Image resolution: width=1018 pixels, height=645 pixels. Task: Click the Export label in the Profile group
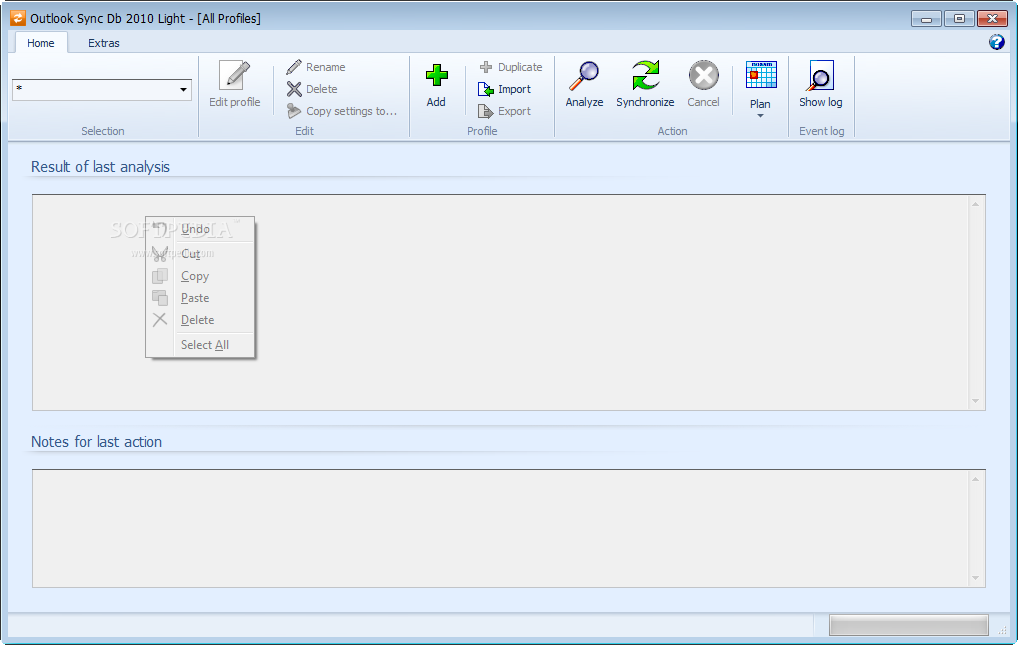(x=514, y=111)
